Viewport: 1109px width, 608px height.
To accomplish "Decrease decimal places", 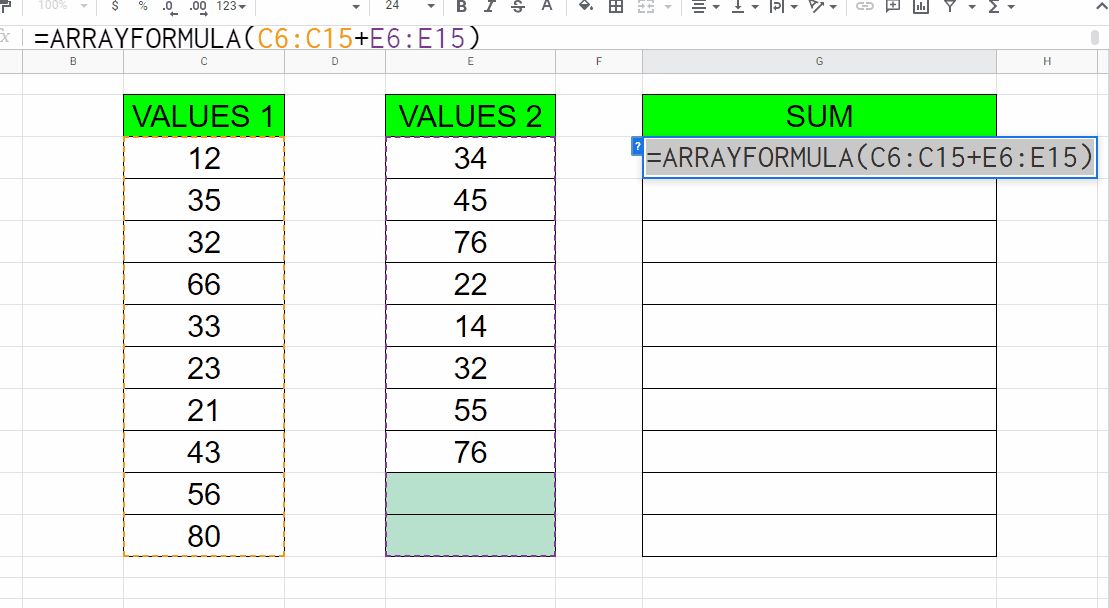I will pyautogui.click(x=170, y=7).
